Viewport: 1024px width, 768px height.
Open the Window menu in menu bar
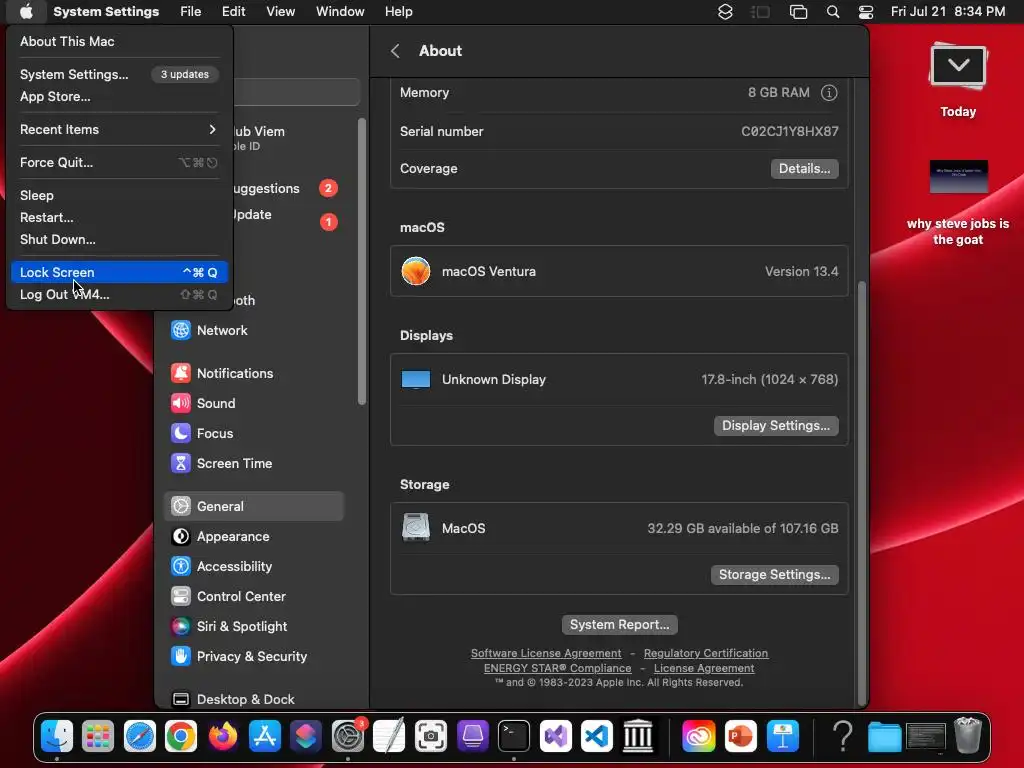tap(340, 12)
